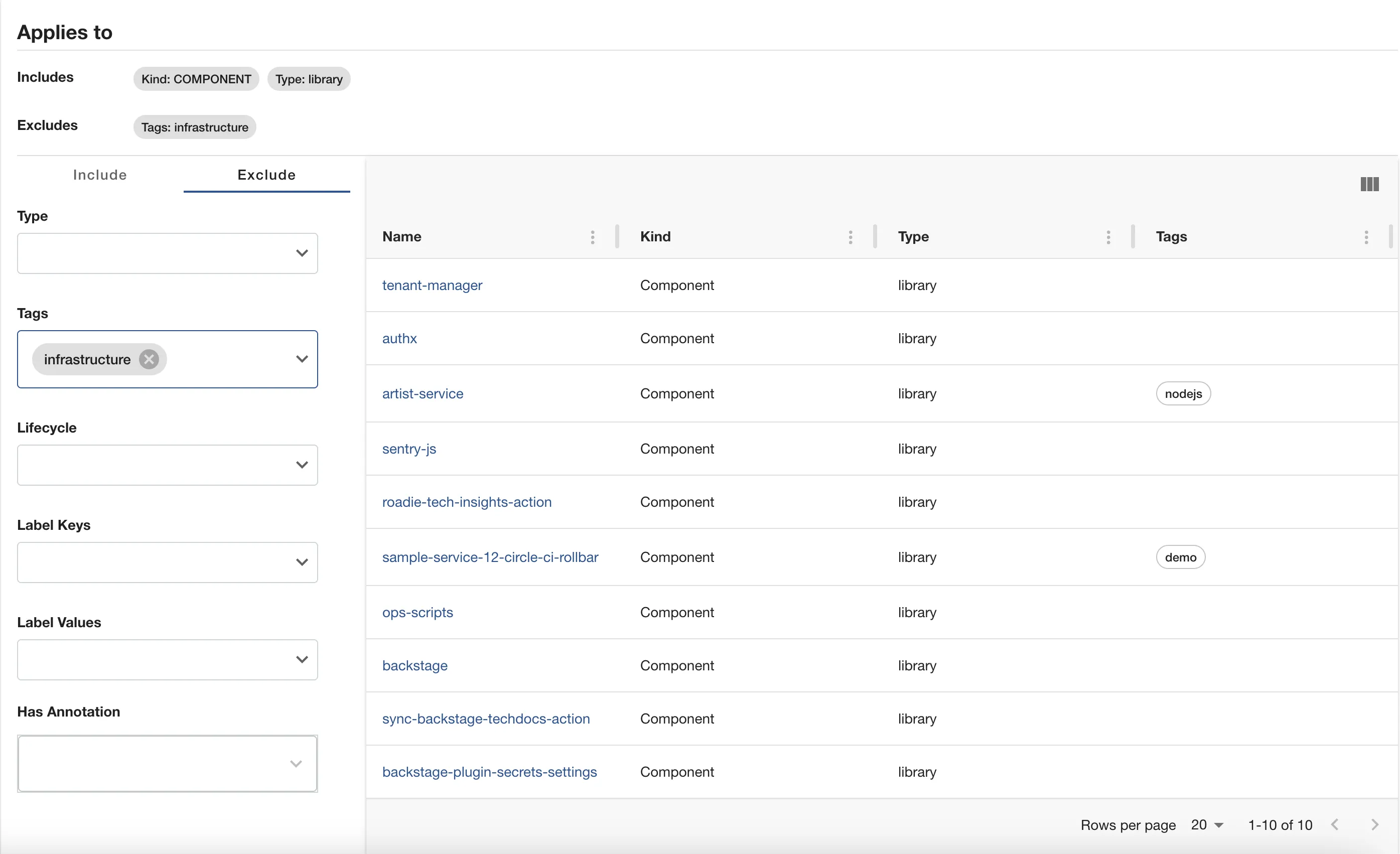
Task: Open the Kind column options menu
Action: (x=850, y=237)
